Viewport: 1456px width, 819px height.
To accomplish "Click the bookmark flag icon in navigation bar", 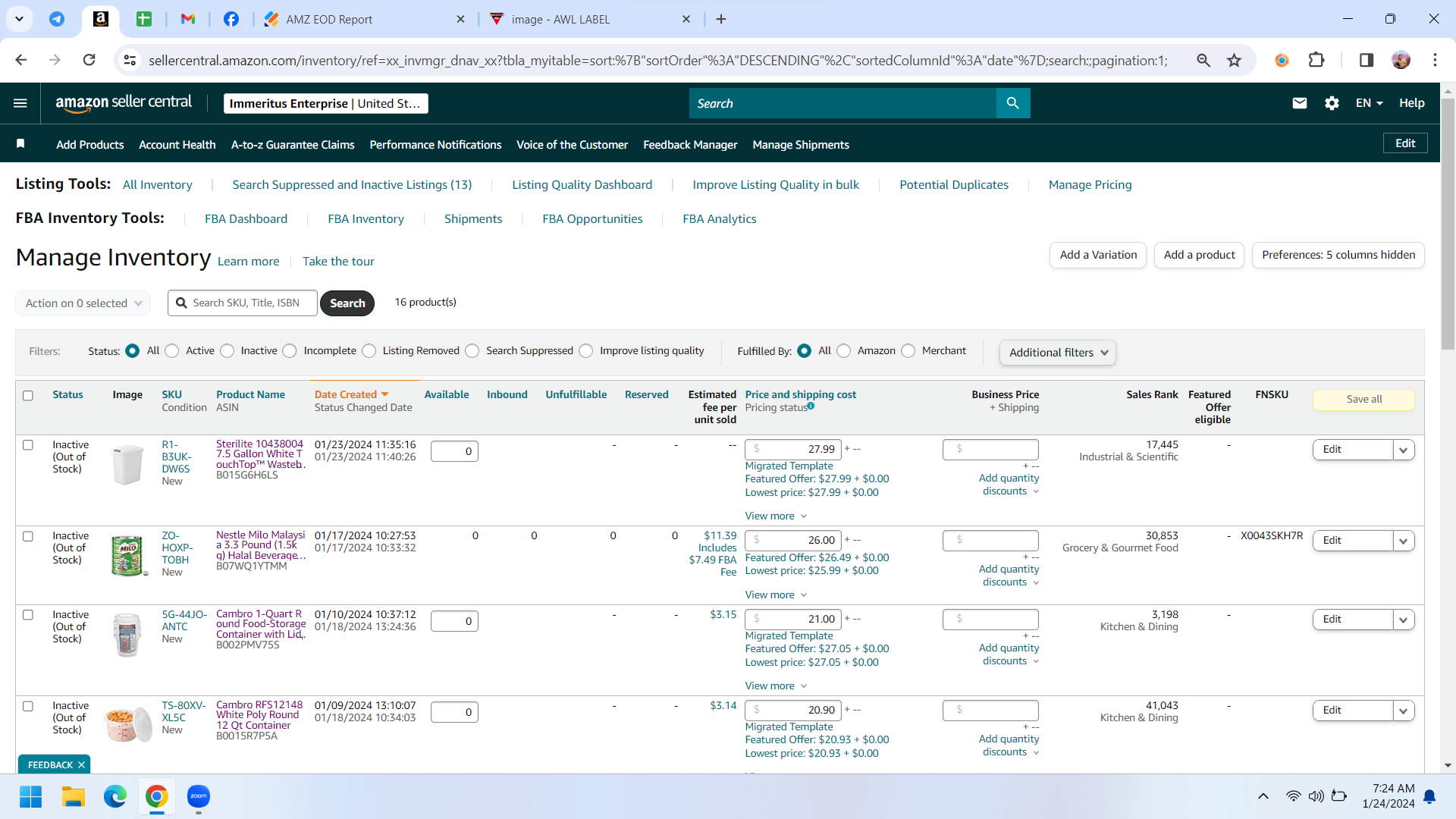I will click(x=20, y=144).
